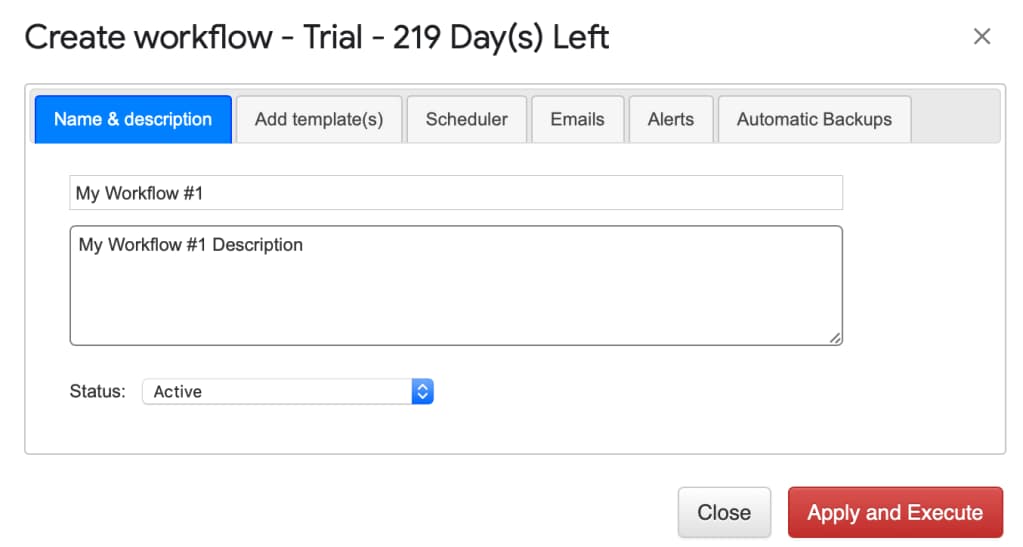Screen dimensions: 1023x547
Task: Click the empty gray tab strip area
Action: pos(955,119)
